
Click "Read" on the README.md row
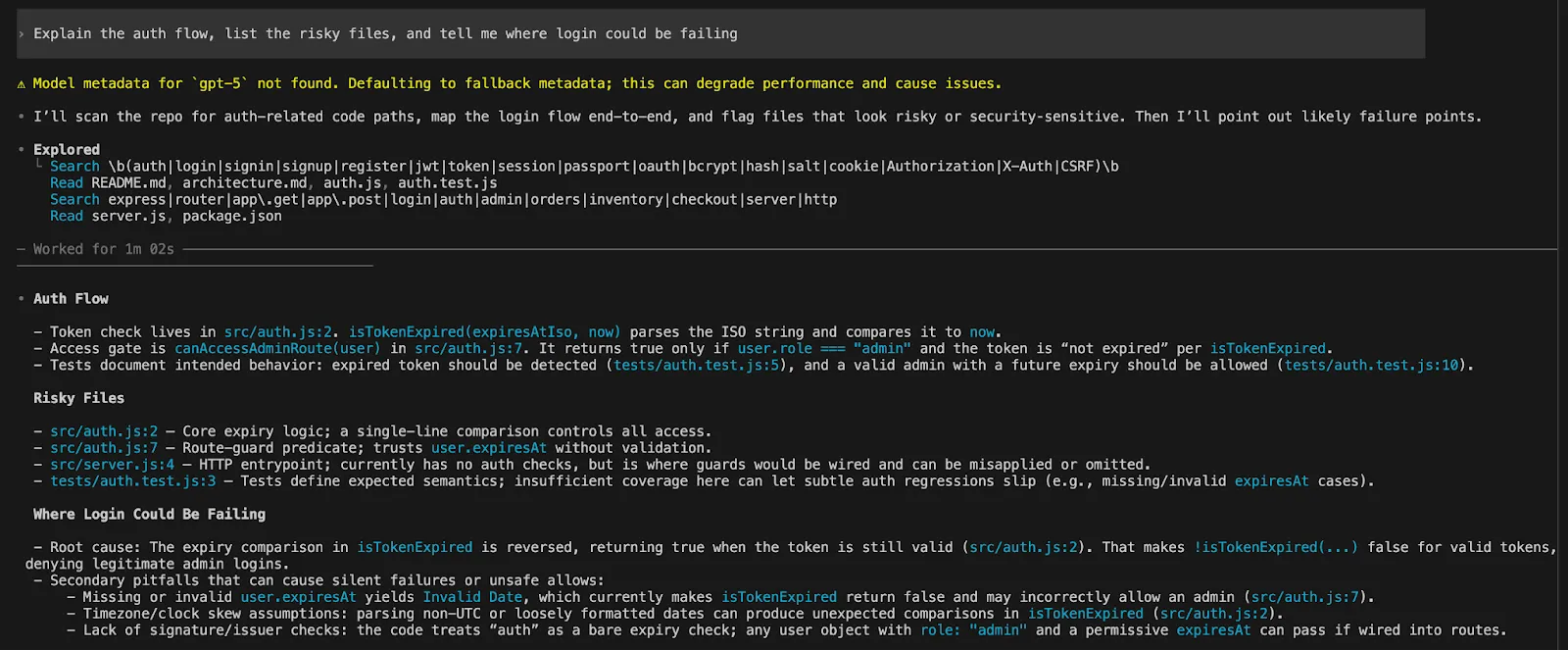(x=67, y=183)
